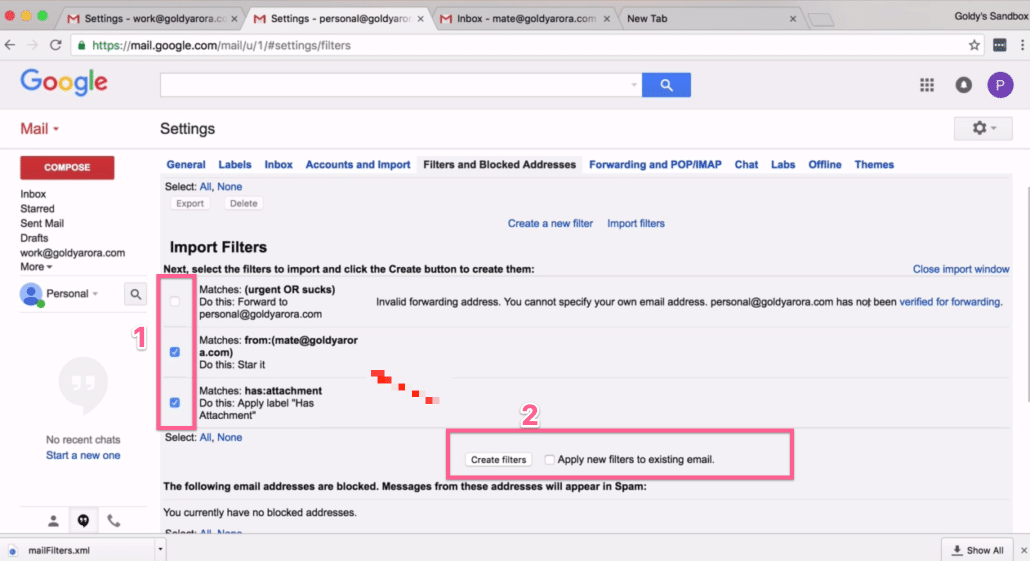The image size is (1030, 561).
Task: Open the notifications bell
Action: [964, 85]
